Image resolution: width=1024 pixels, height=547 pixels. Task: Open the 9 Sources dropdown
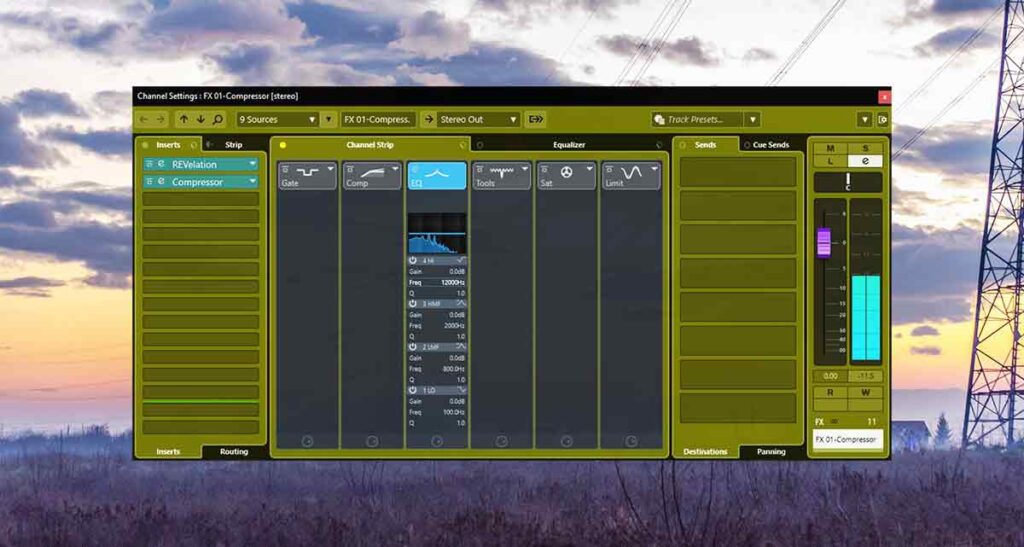coord(277,119)
